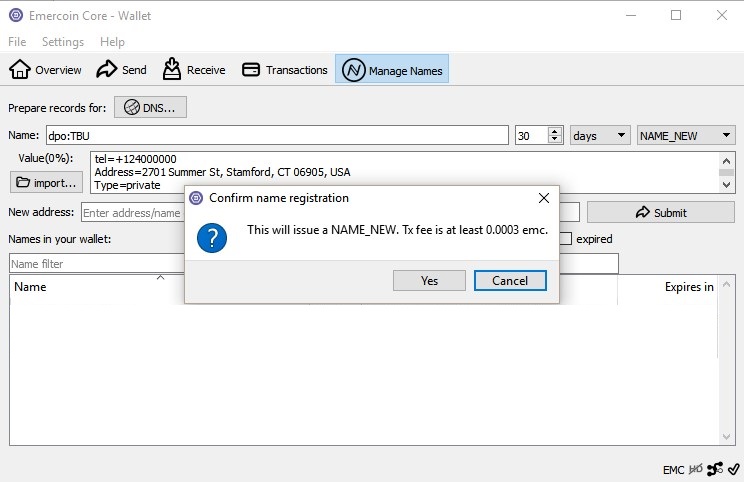Click the HD wallet status icon

696,469
